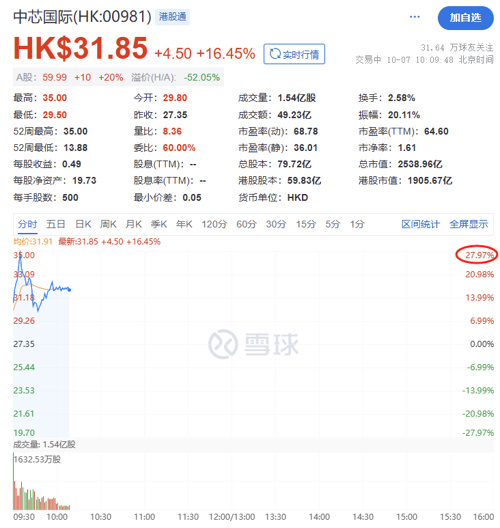Choose the 30分 interval tab
Screen dimensions: 500x528
pos(276,224)
